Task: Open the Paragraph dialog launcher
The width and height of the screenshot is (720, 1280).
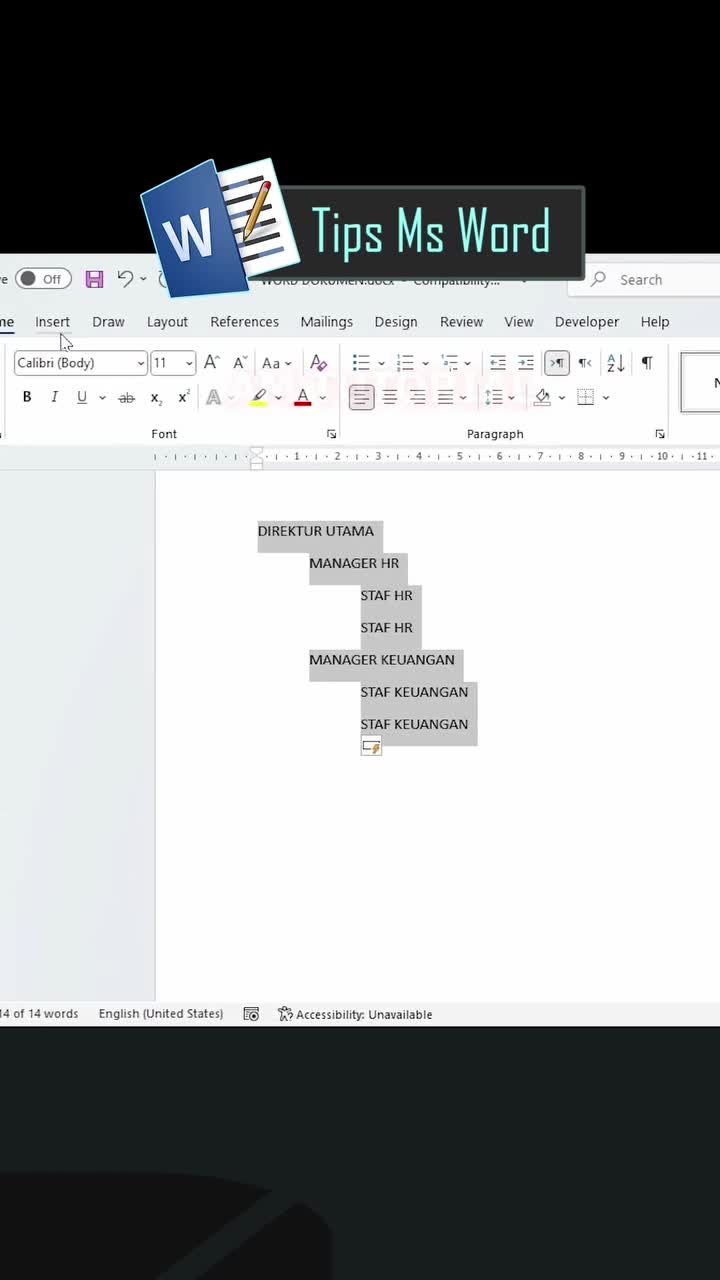Action: coord(660,434)
